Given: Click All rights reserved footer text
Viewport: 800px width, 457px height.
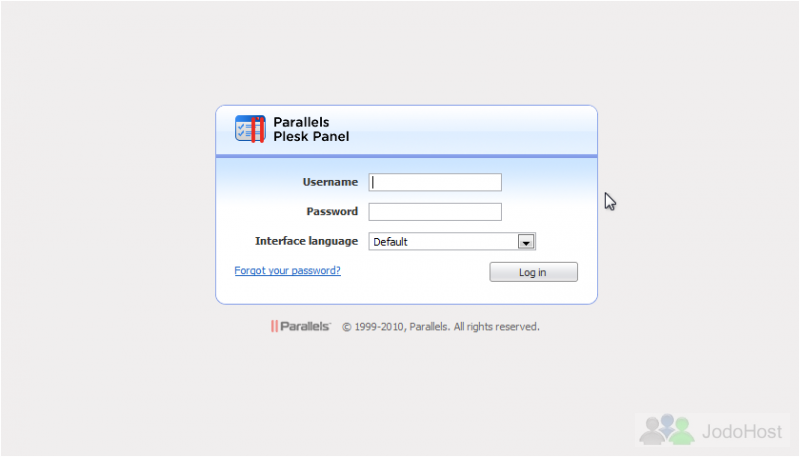Looking at the screenshot, I should pos(496,327).
